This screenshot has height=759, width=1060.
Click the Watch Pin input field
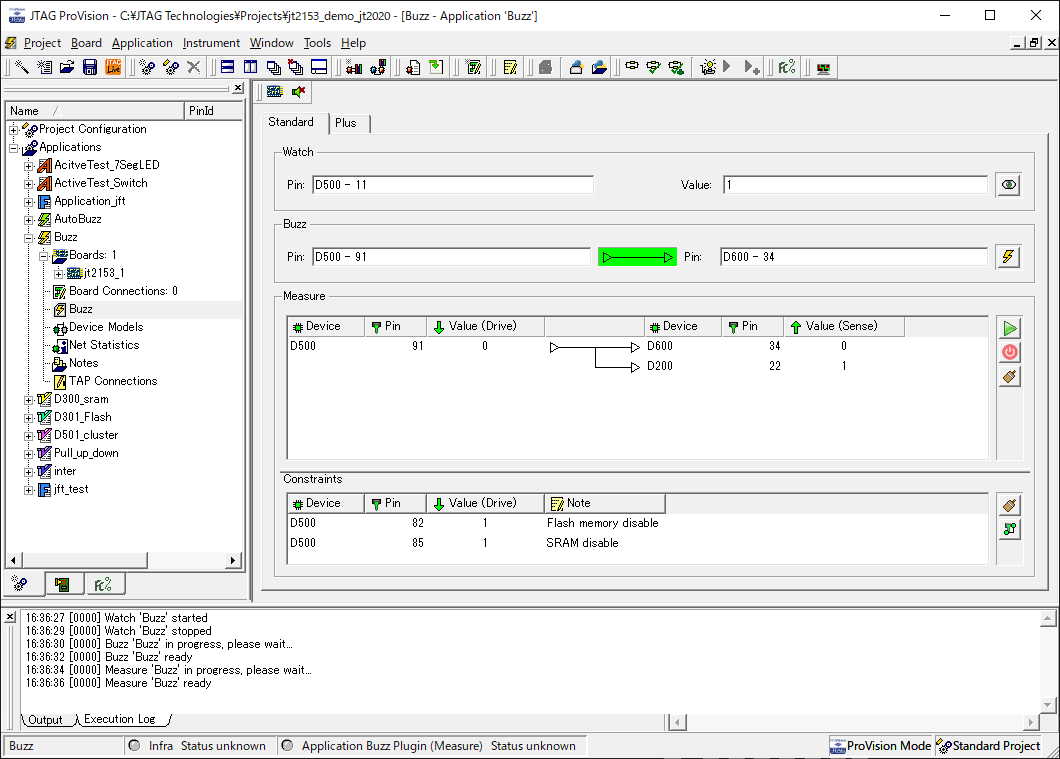453,185
